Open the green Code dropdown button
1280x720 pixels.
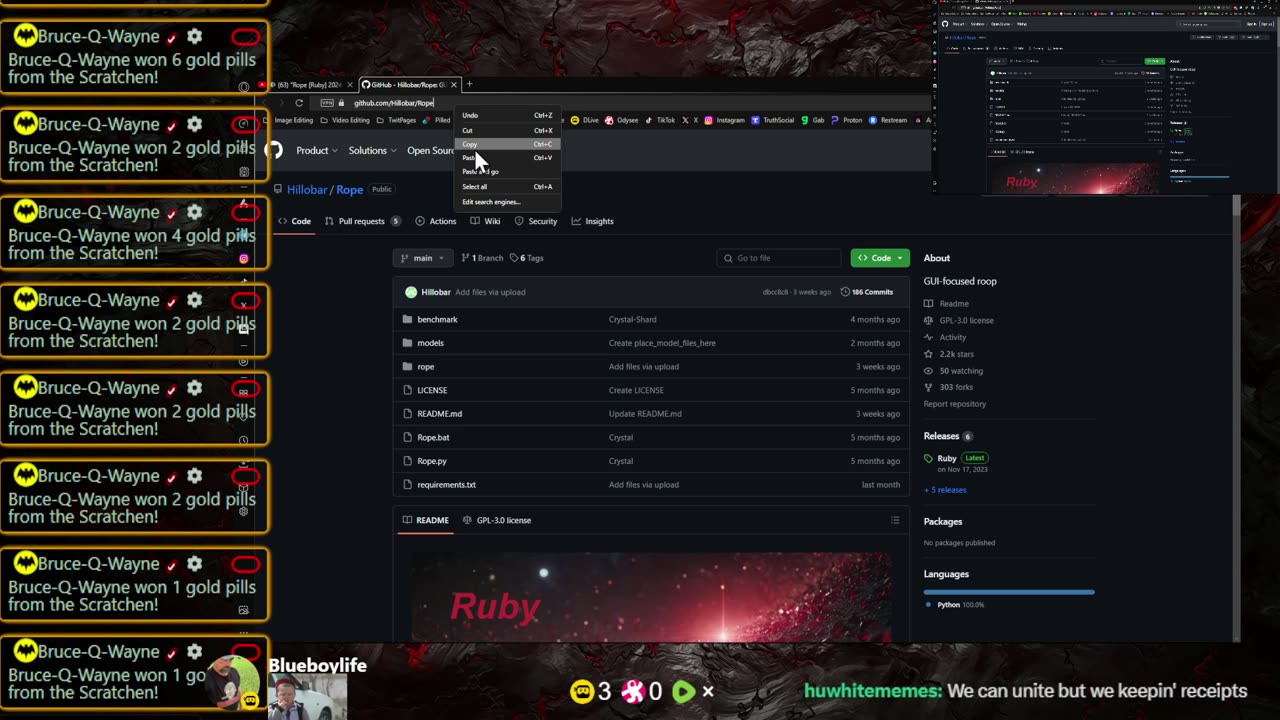point(880,258)
